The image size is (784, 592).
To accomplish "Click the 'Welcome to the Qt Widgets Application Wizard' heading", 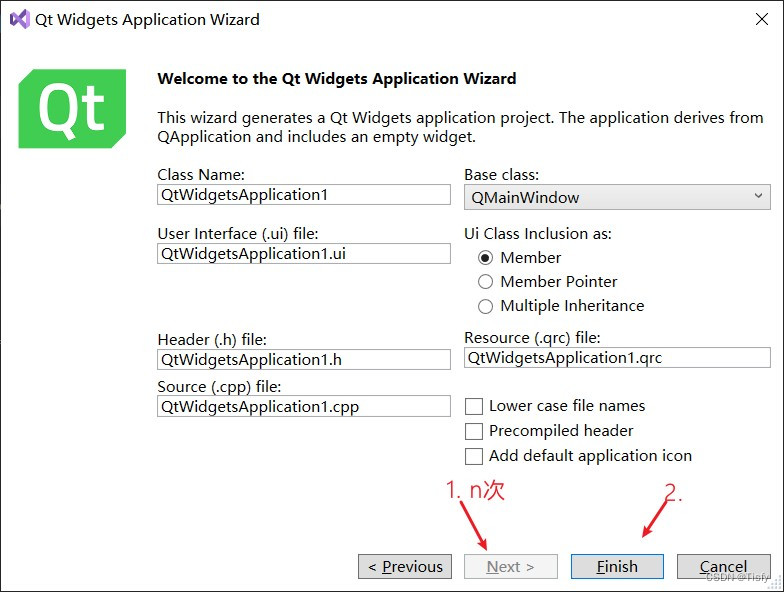I will coord(336,78).
